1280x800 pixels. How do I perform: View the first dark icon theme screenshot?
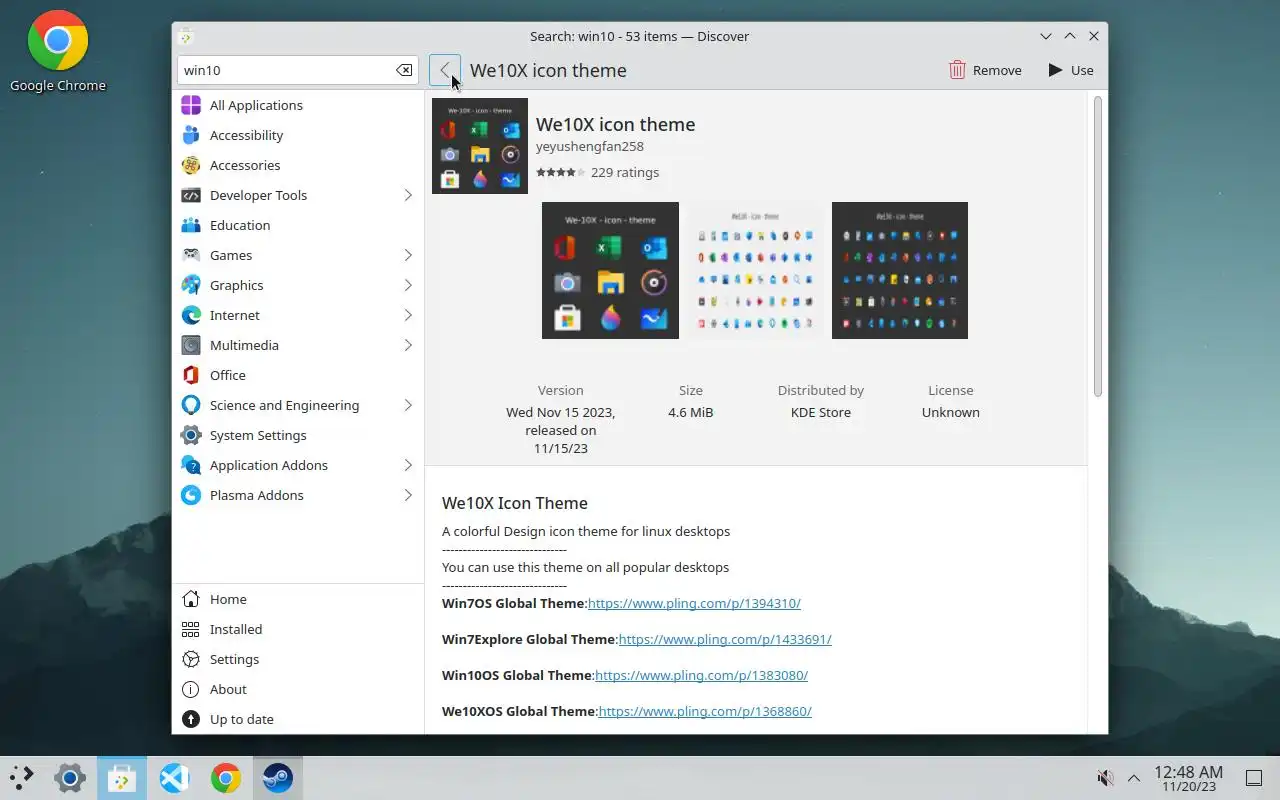pyautogui.click(x=610, y=270)
